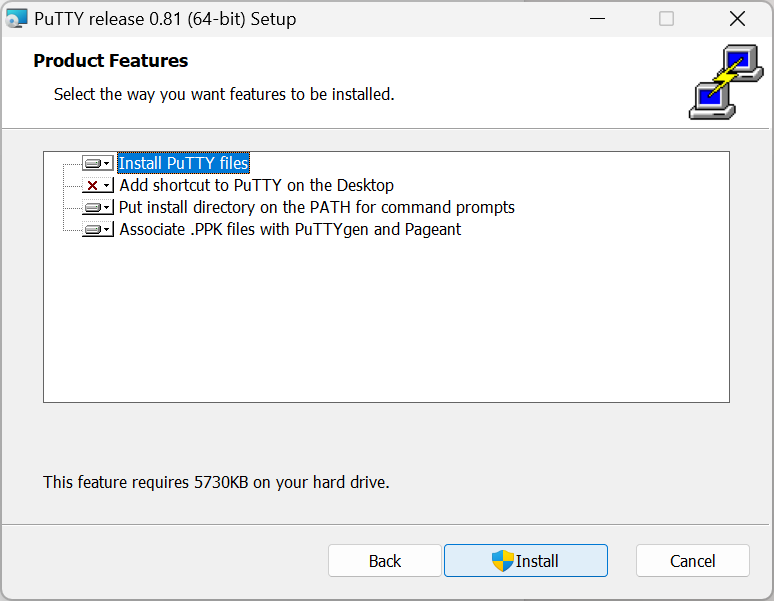This screenshot has width=774, height=601.
Task: Open red X menu for Desktop shortcut feature
Action: point(97,186)
